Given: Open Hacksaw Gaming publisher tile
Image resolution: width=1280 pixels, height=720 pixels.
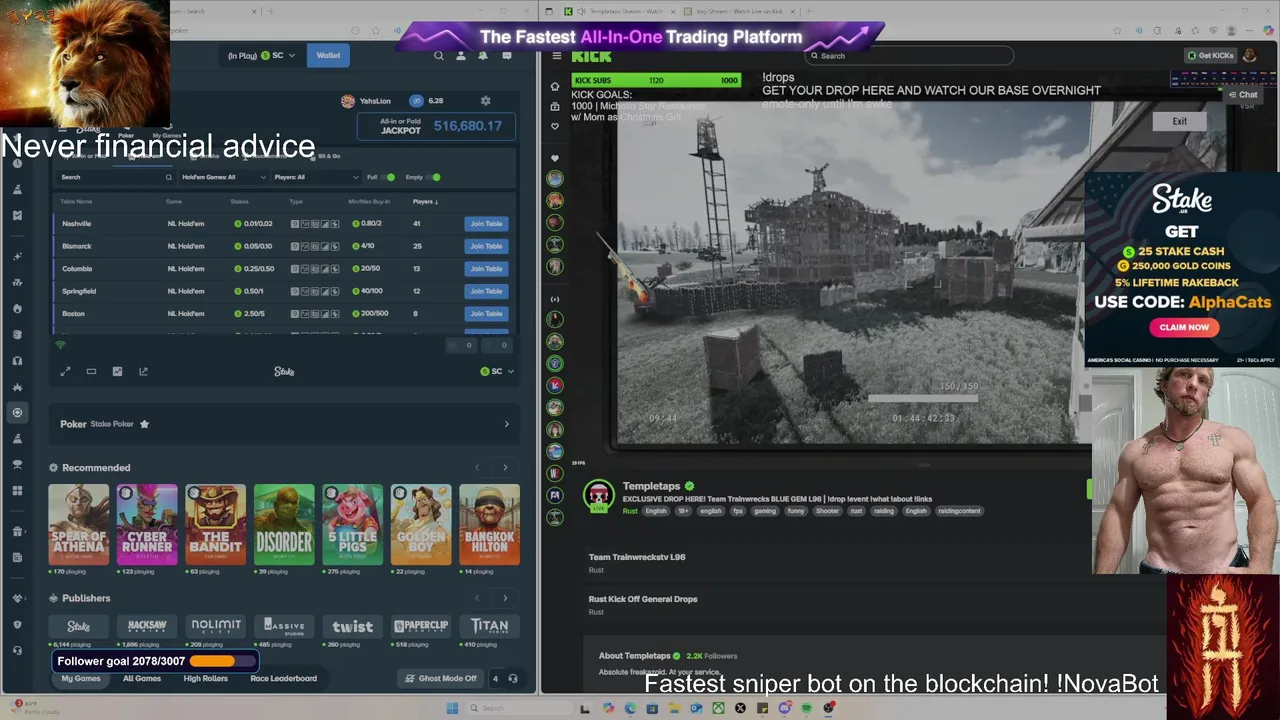Looking at the screenshot, I should pos(147,626).
